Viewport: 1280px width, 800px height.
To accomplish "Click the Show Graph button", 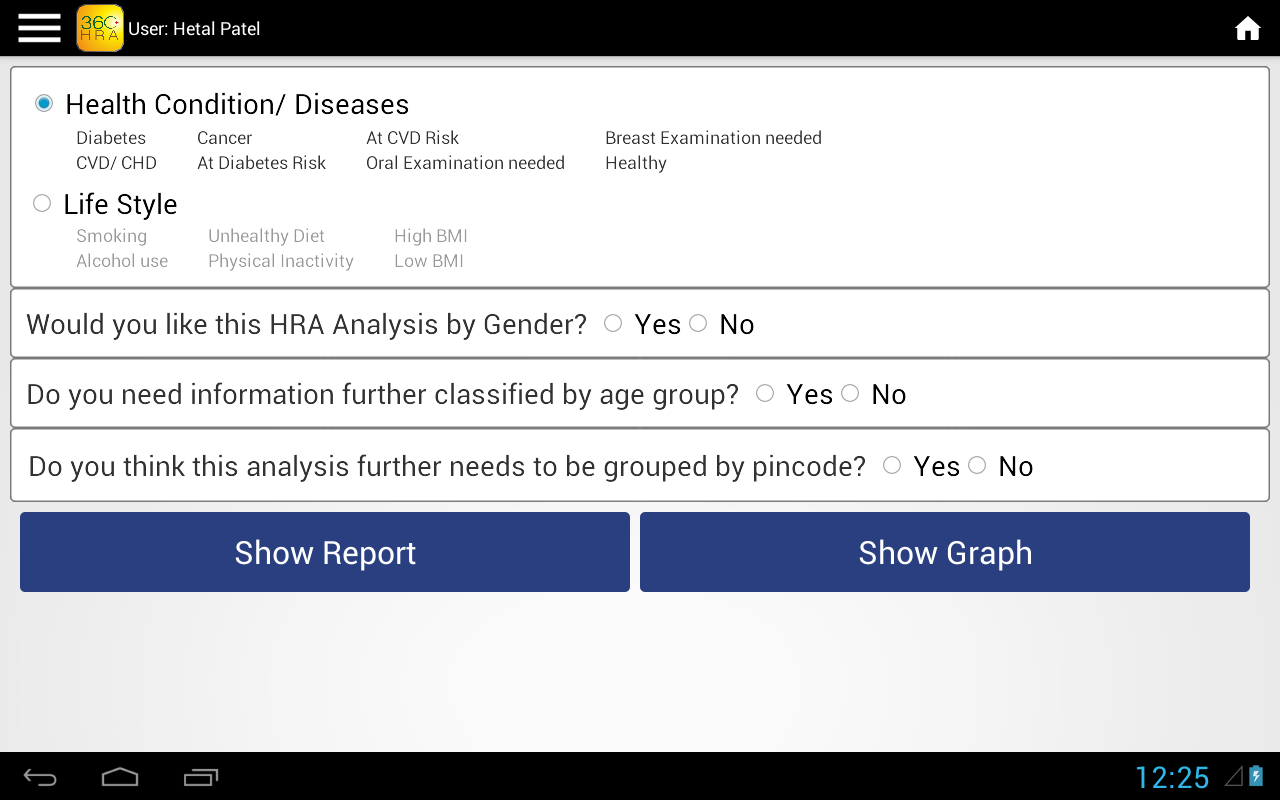I will pyautogui.click(x=945, y=552).
